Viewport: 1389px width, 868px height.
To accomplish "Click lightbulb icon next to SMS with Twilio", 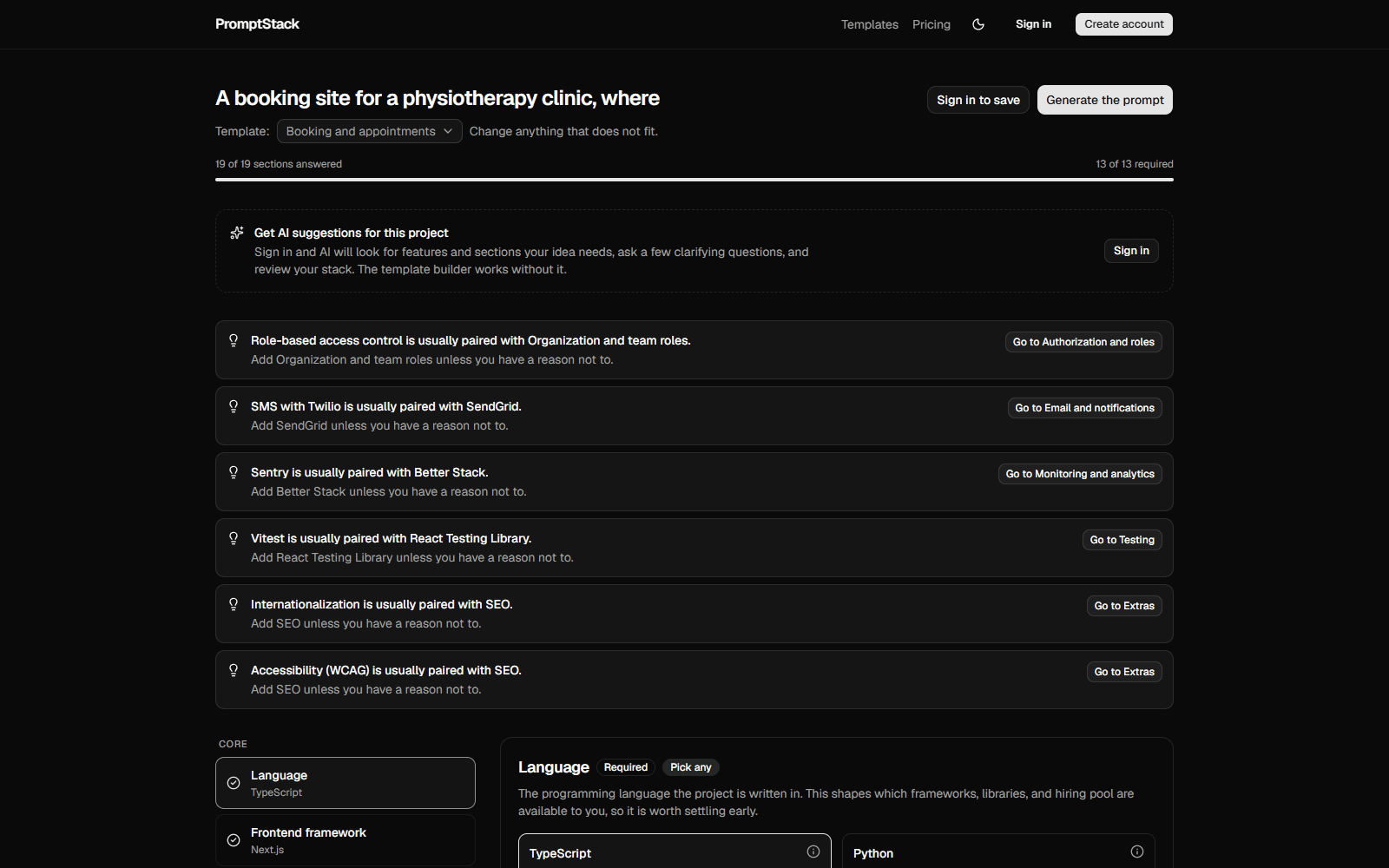I will pyautogui.click(x=234, y=406).
